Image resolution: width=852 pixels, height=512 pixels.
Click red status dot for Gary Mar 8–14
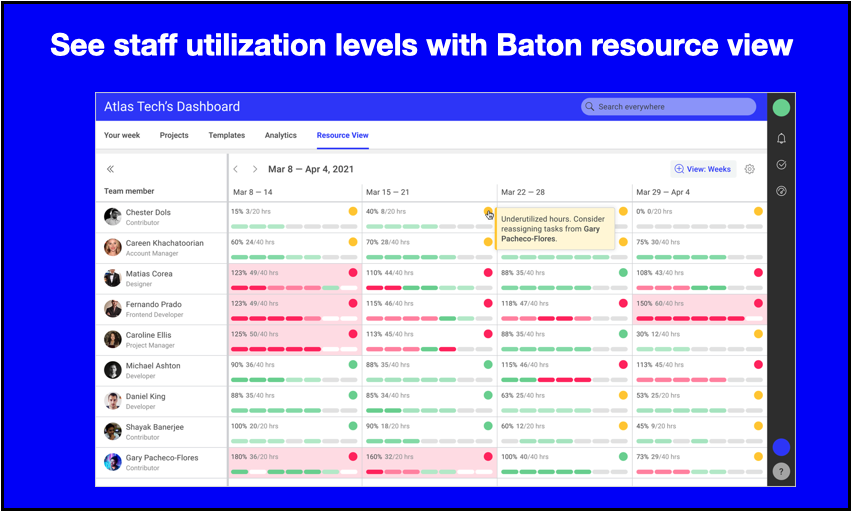pos(353,457)
